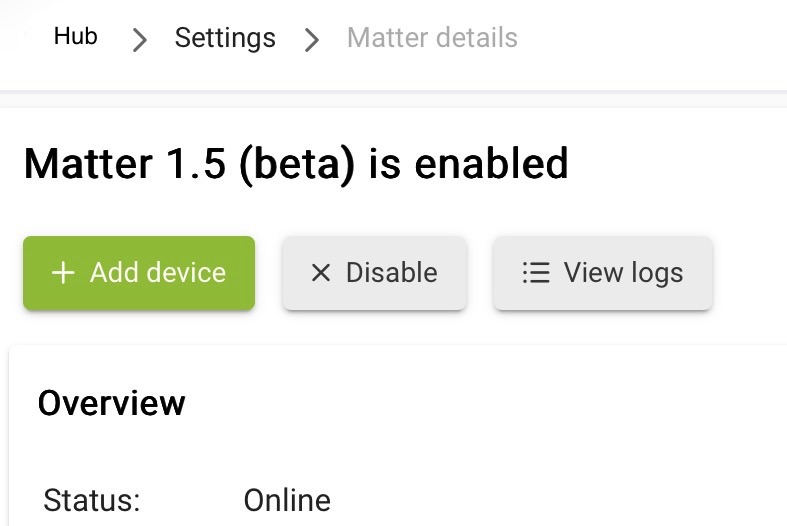Click the X icon on Disable button
The image size is (787, 526).
(x=321, y=273)
